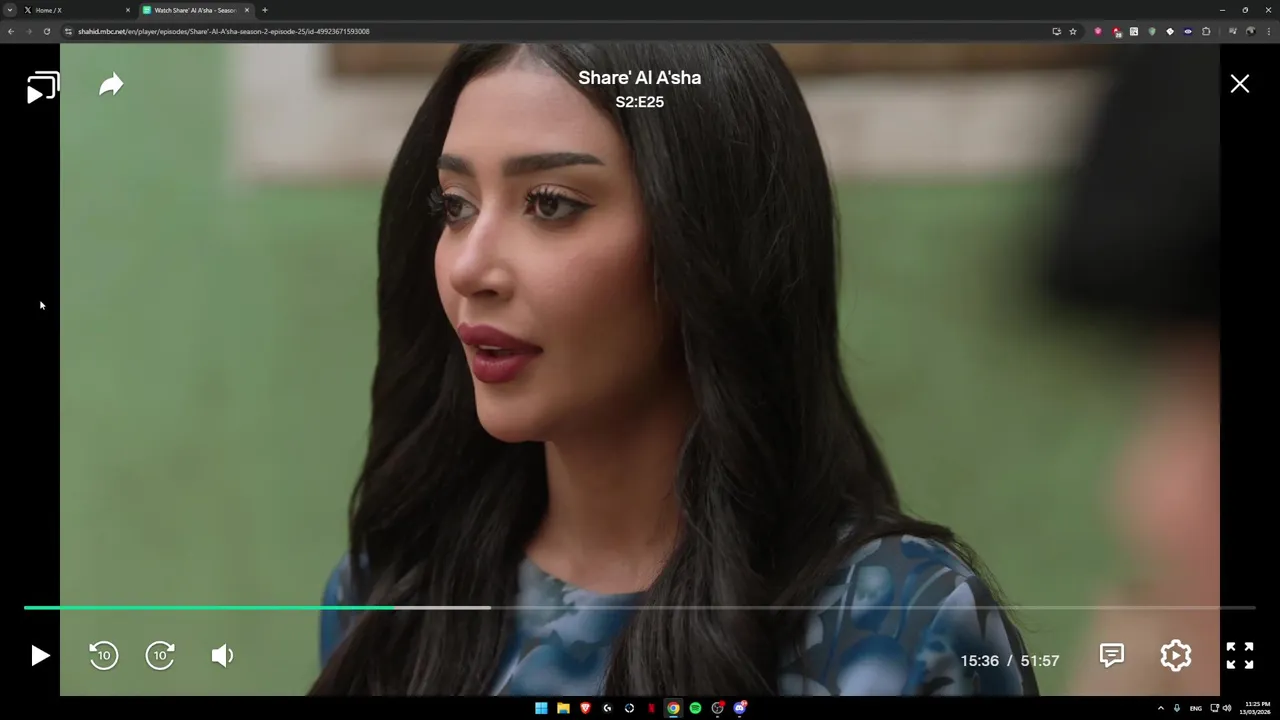Screen dimensions: 1280x720
Task: Mute the player volume
Action: tap(222, 656)
